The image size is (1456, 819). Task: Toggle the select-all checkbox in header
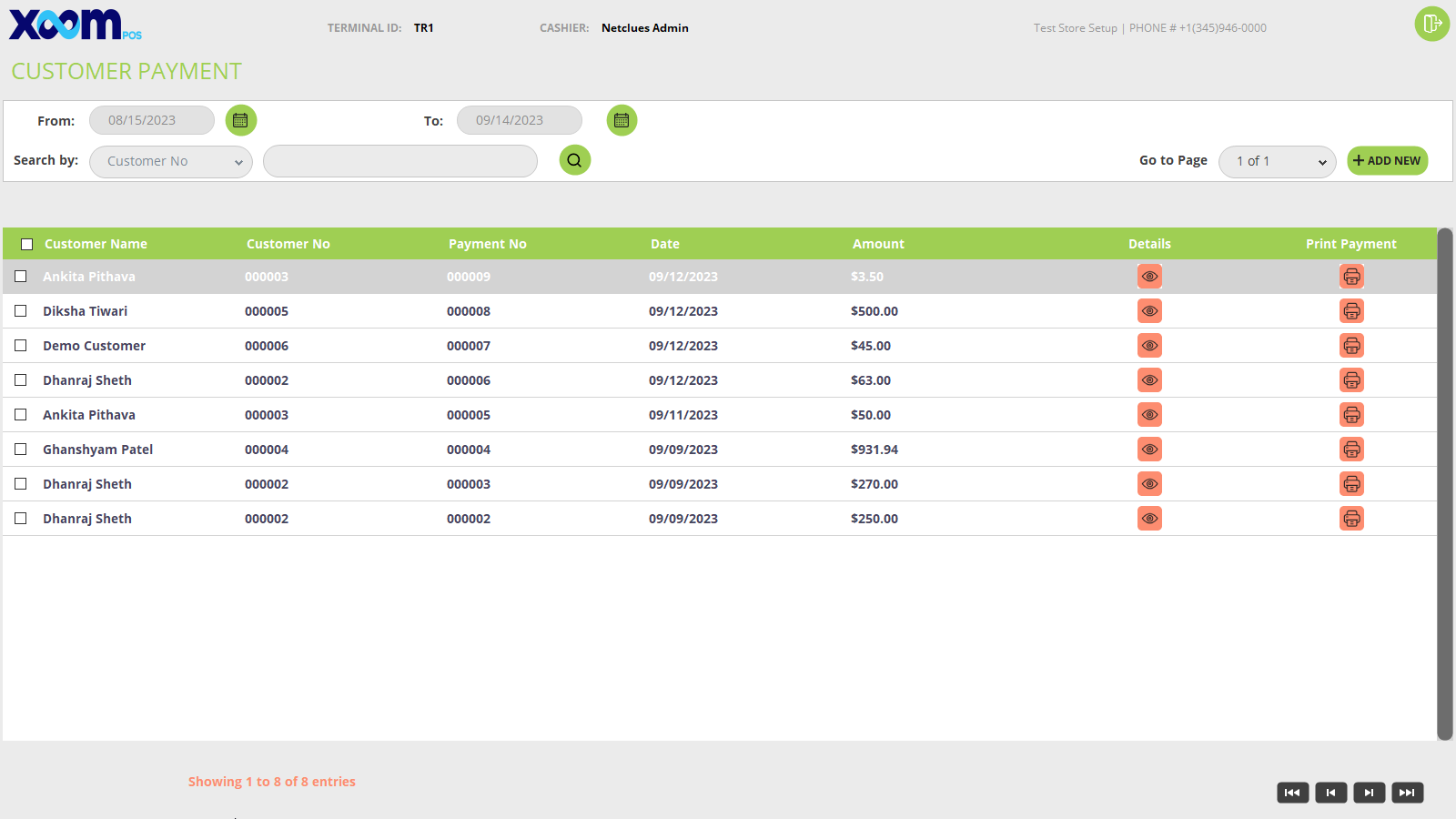tap(27, 244)
